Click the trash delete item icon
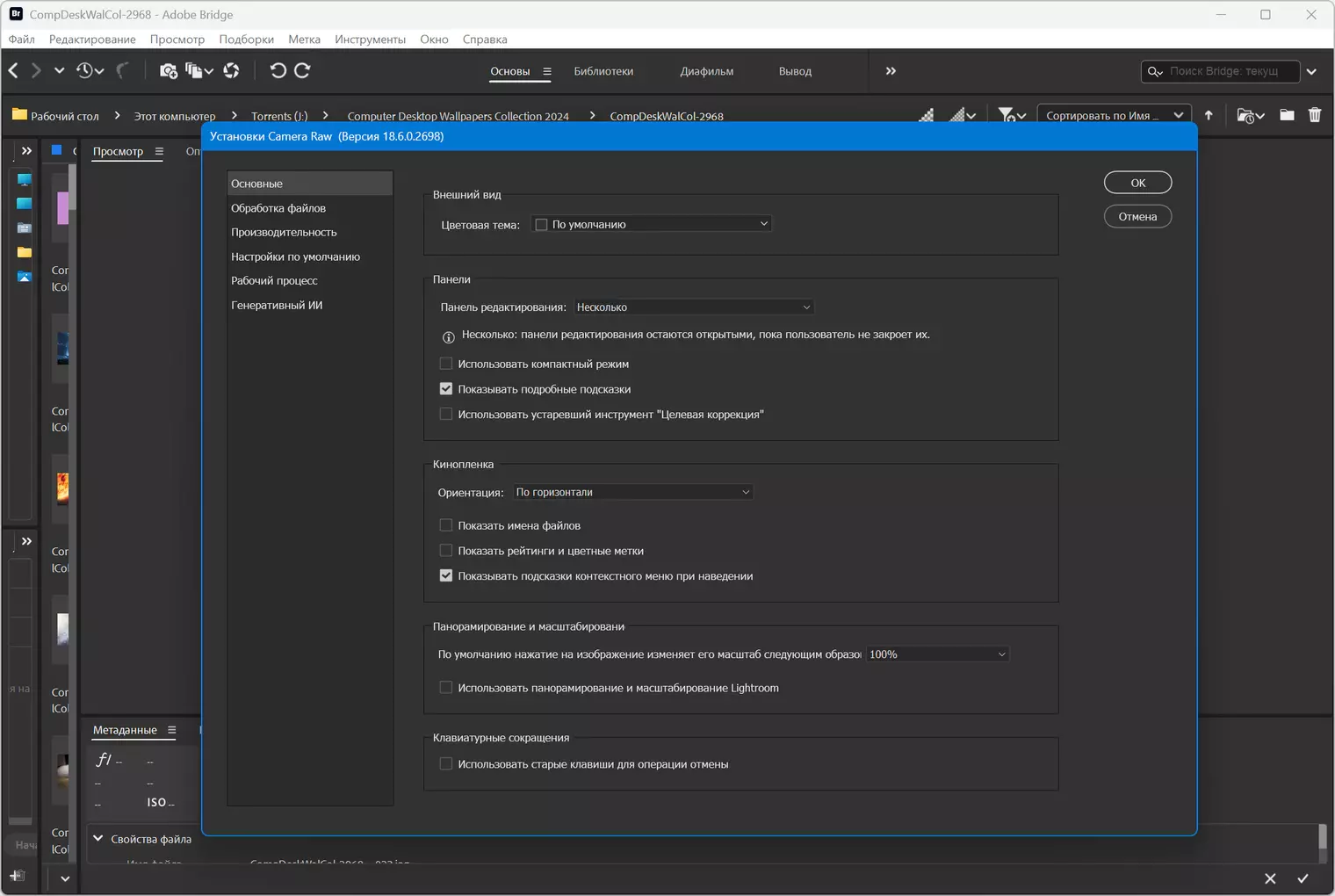The width and height of the screenshot is (1335, 896). (1315, 115)
